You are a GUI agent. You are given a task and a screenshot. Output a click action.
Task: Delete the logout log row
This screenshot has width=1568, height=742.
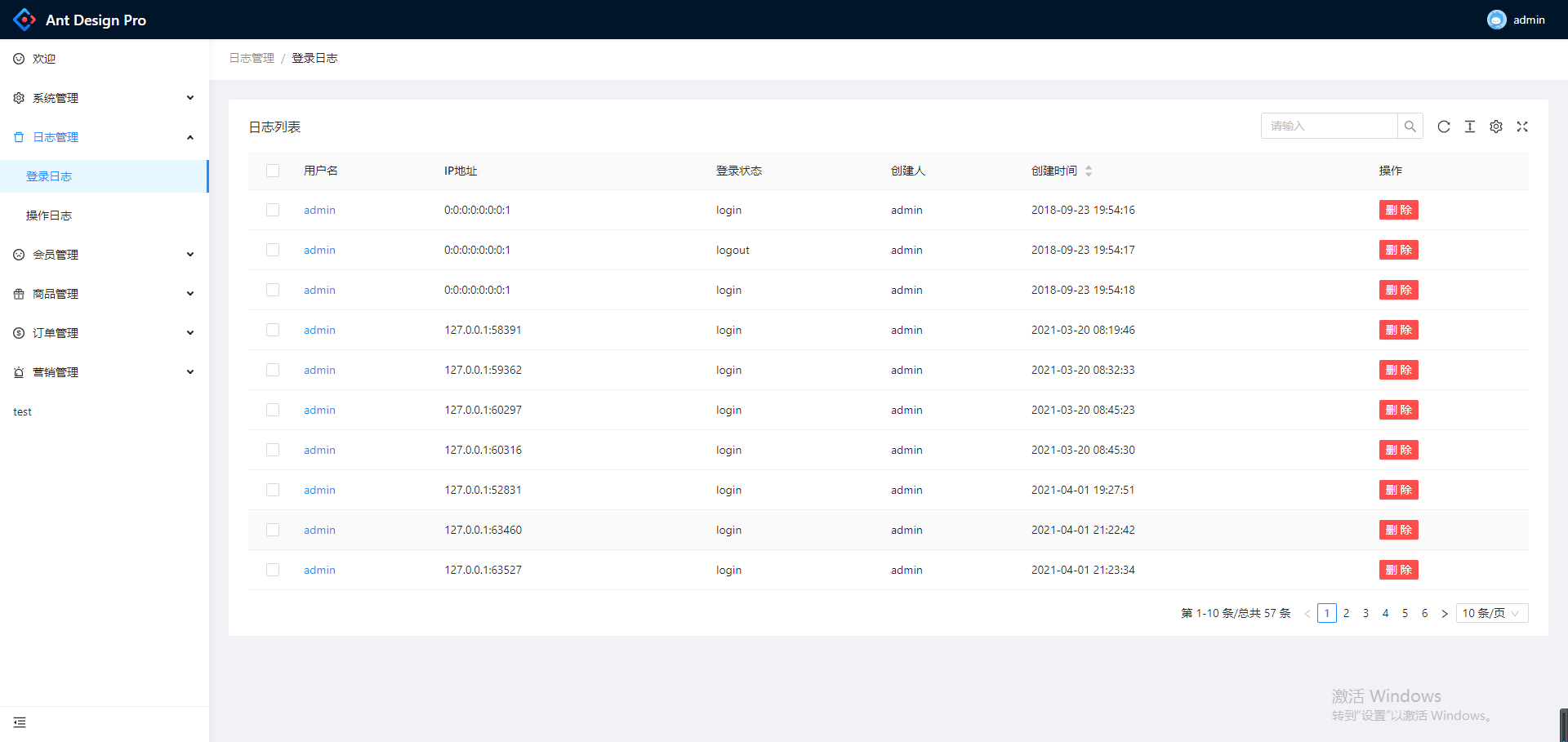(x=1399, y=250)
